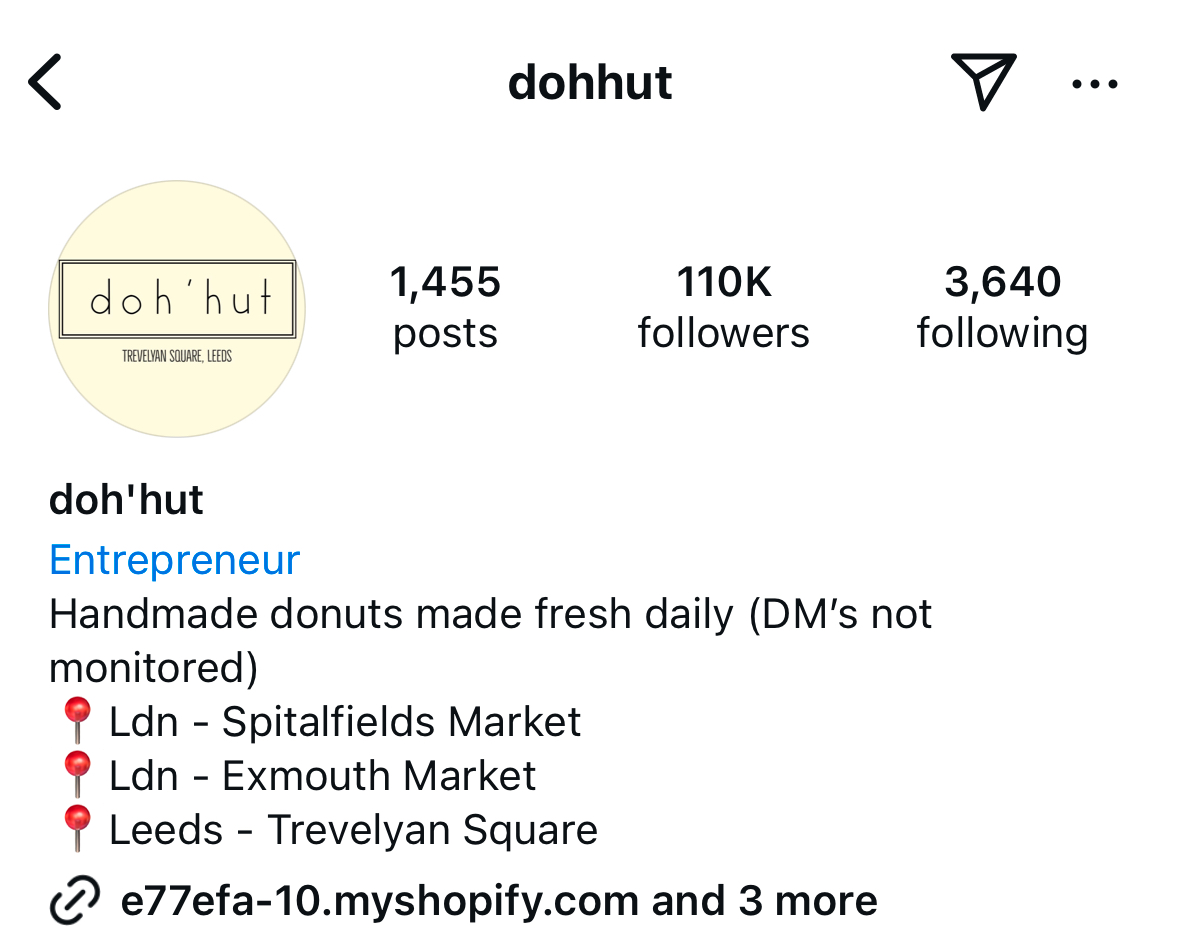
Task: View the 110K followers list
Action: pyautogui.click(x=723, y=305)
